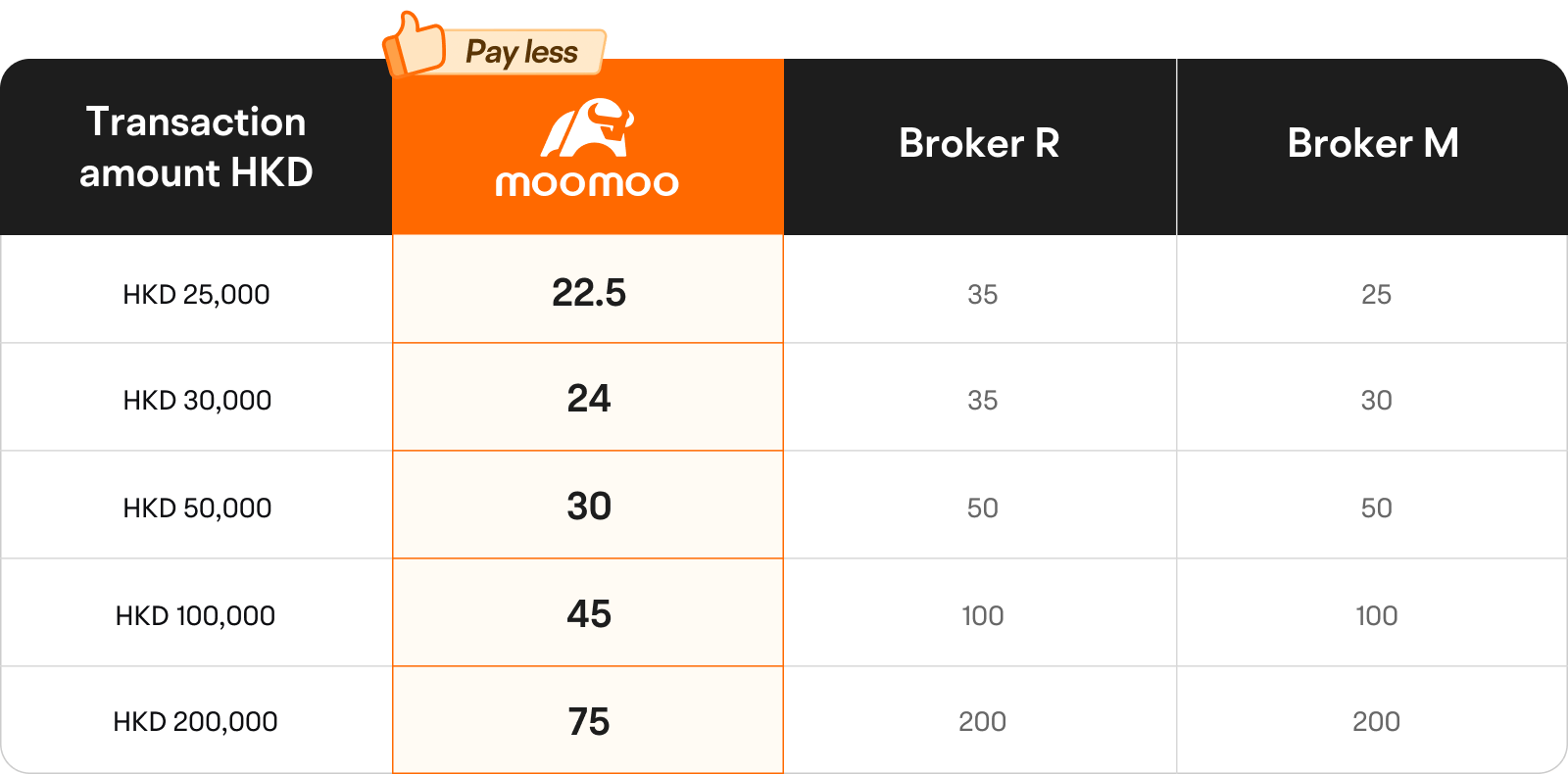This screenshot has width=1568, height=774.
Task: Click the HKD 30,000 row label
Action: (197, 400)
